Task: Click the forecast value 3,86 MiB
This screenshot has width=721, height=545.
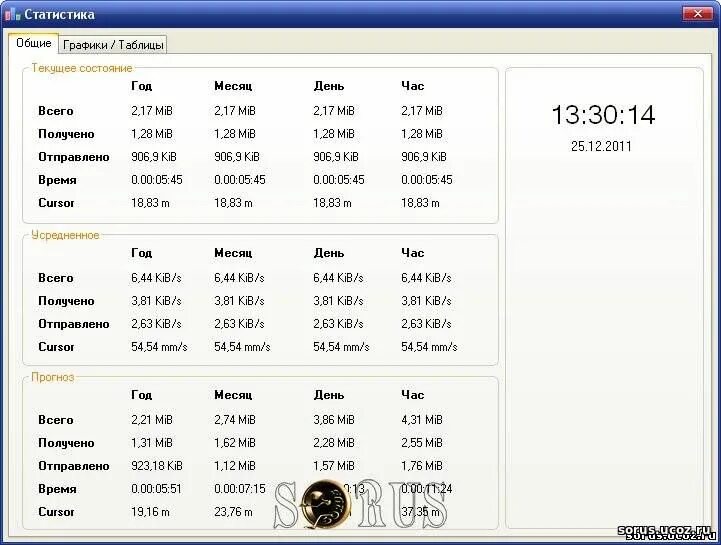Action: tap(334, 420)
